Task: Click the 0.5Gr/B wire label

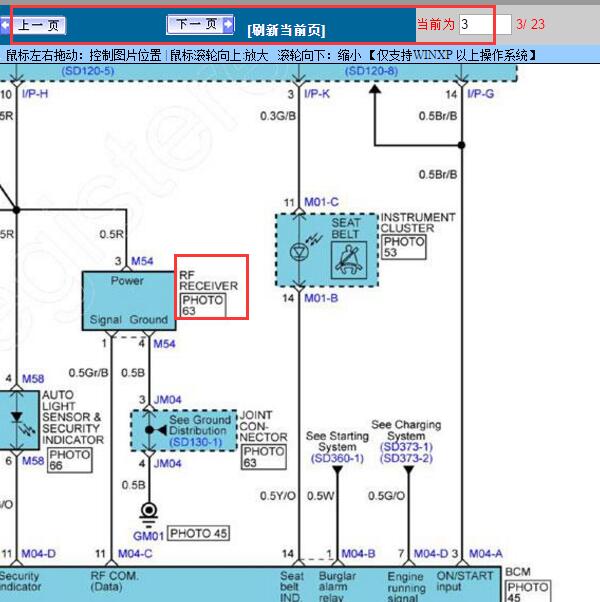Action: click(88, 373)
